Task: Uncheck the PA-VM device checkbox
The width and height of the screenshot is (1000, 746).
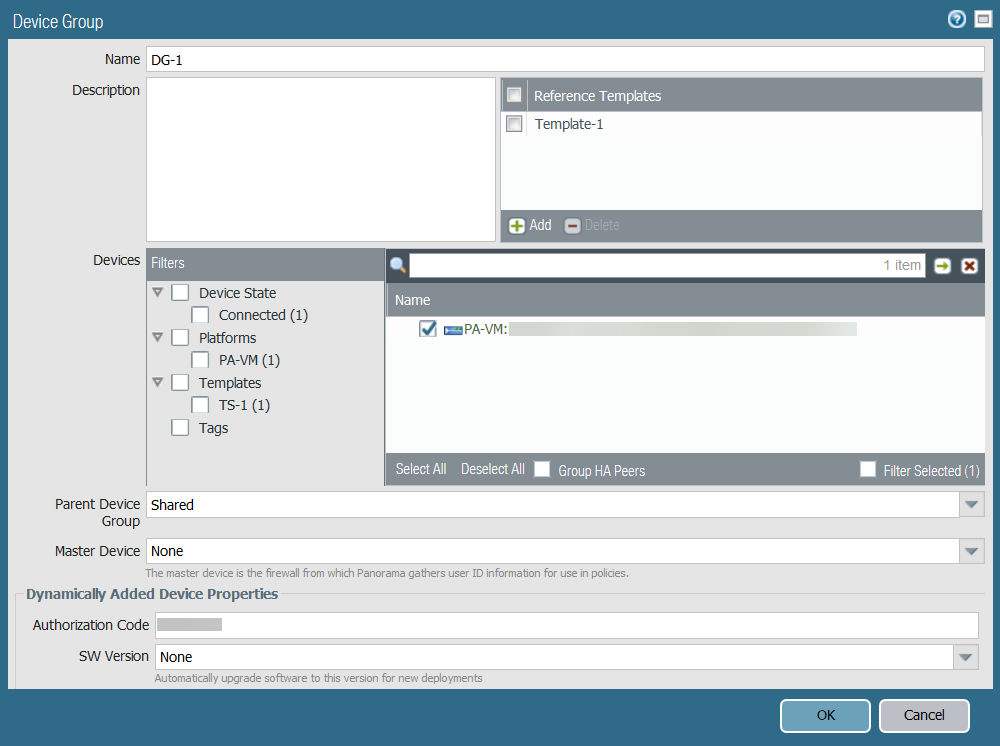Action: [x=428, y=328]
